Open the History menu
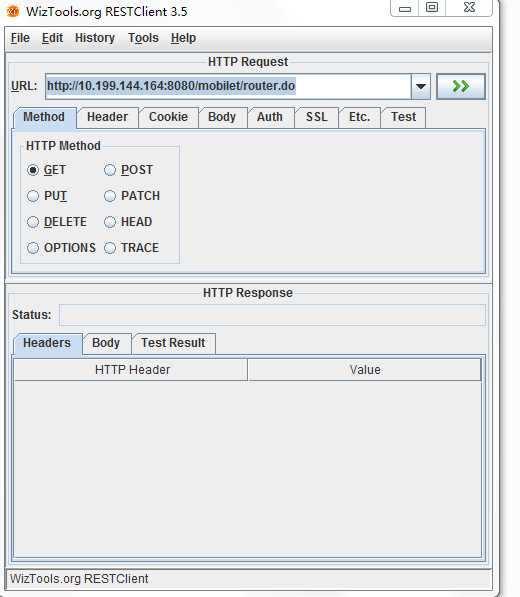520x597 pixels. [95, 38]
